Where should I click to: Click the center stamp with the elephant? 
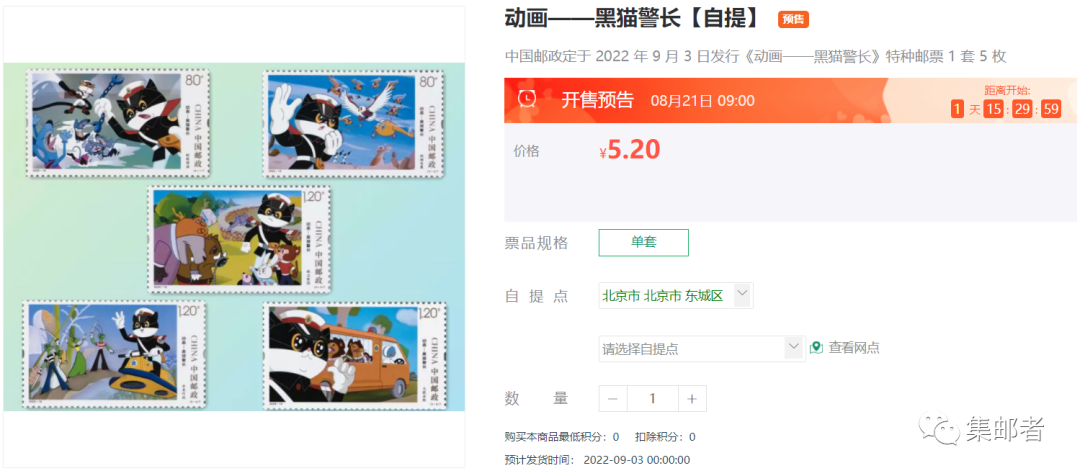[239, 239]
